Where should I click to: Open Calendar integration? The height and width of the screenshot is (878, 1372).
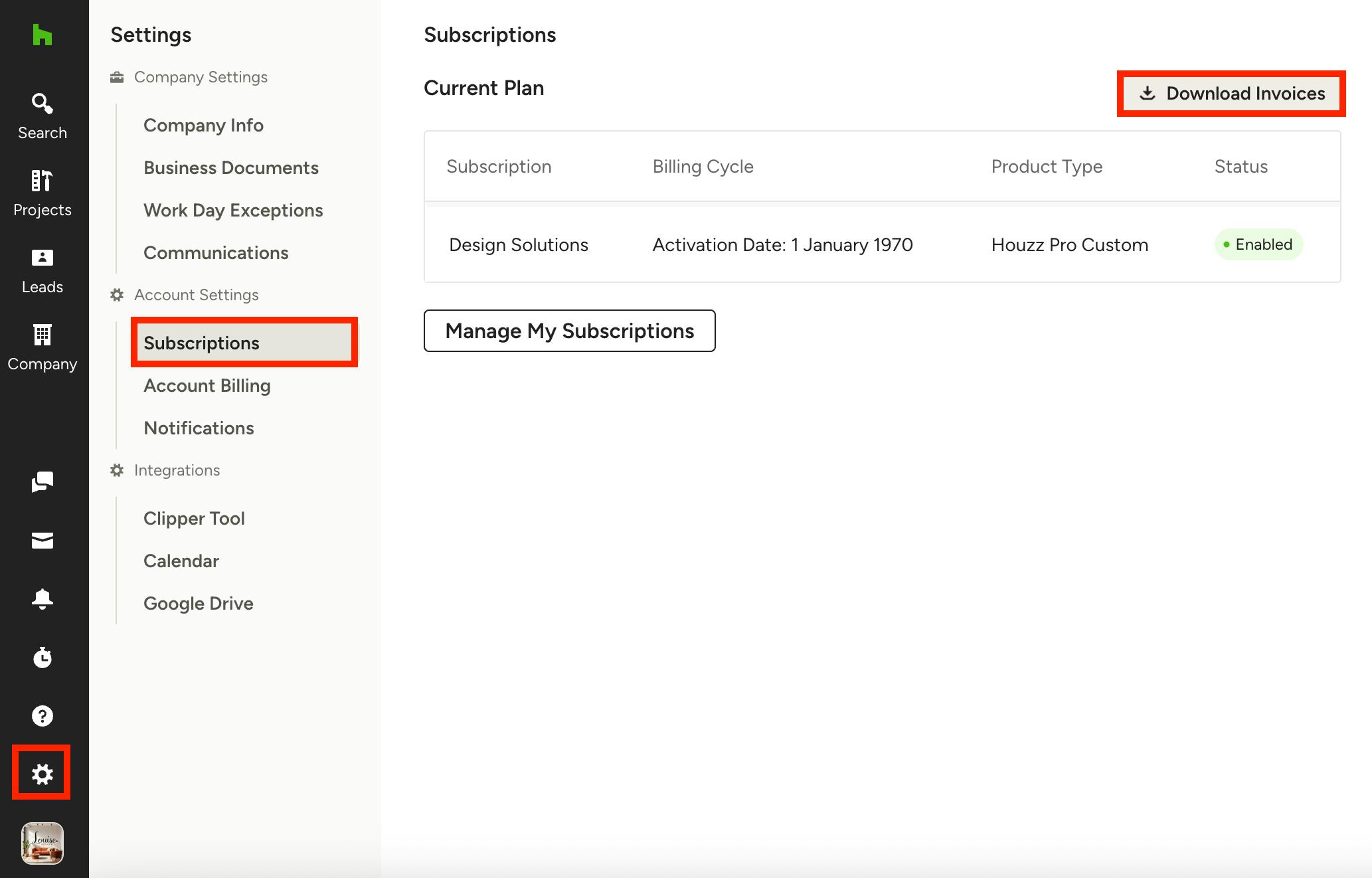pos(181,561)
